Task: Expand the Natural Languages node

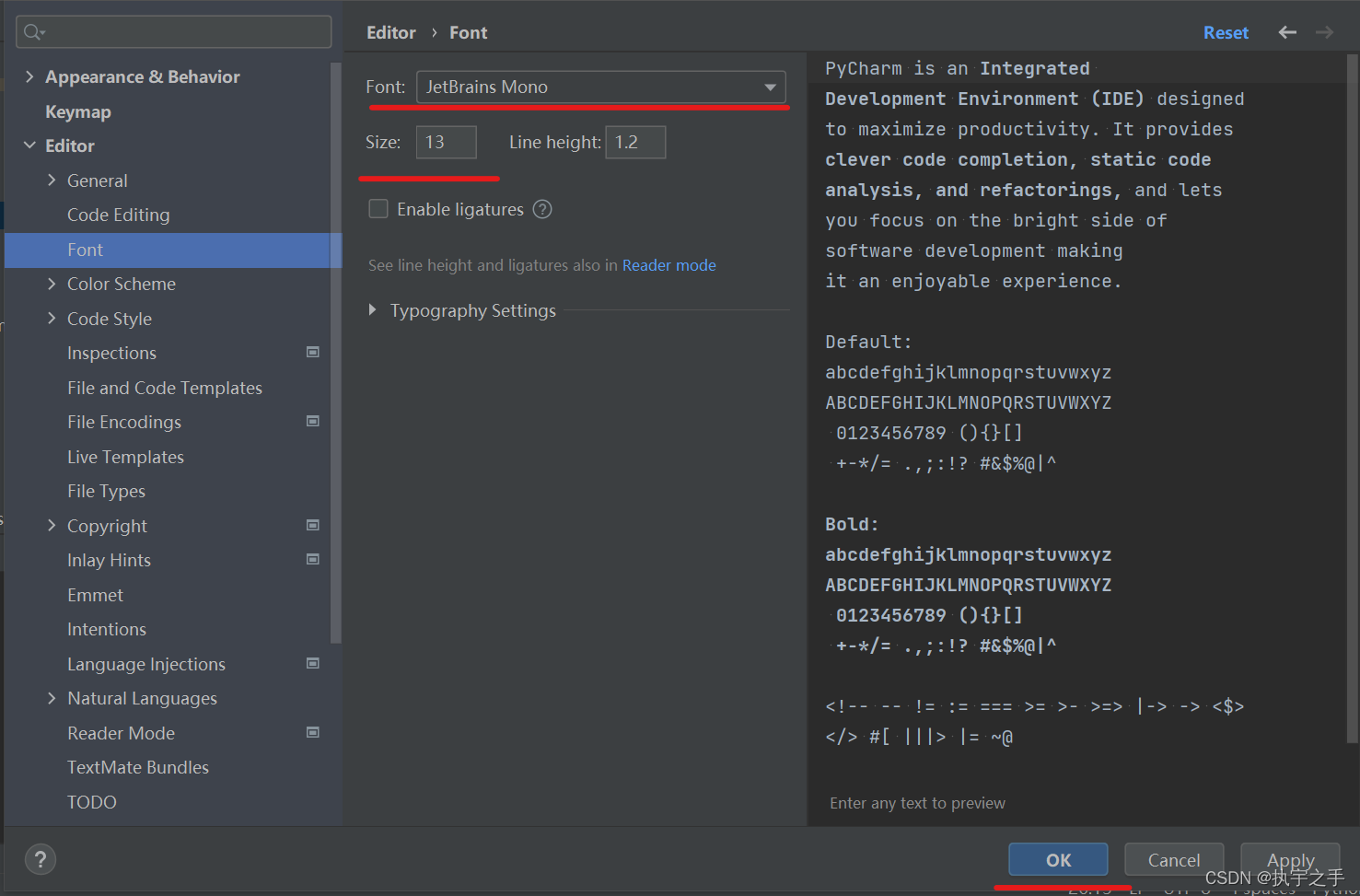Action: click(52, 698)
